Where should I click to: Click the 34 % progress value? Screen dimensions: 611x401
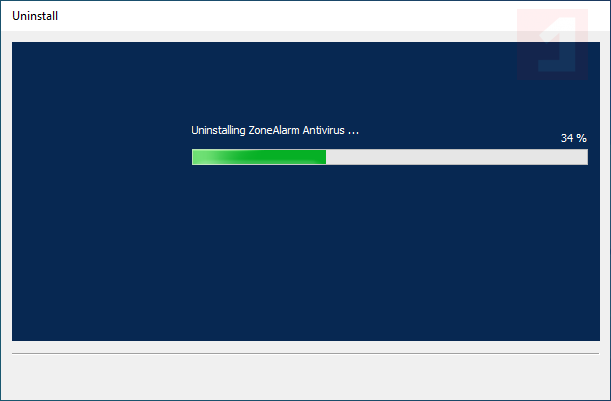pos(573,138)
